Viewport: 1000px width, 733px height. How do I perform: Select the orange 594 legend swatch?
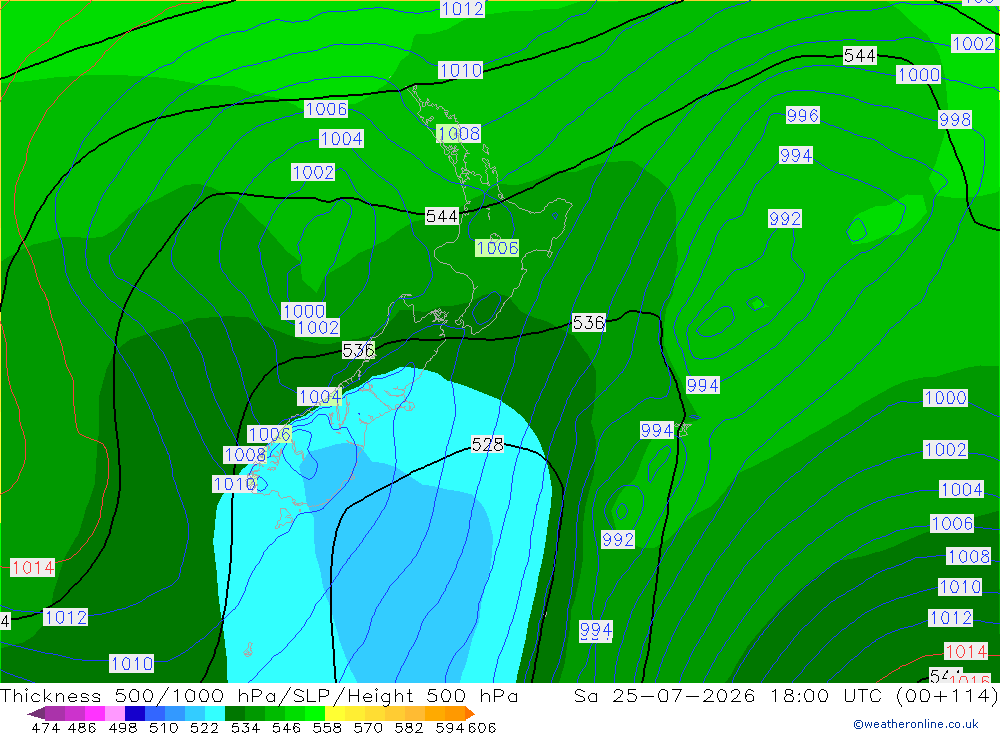click(x=455, y=713)
